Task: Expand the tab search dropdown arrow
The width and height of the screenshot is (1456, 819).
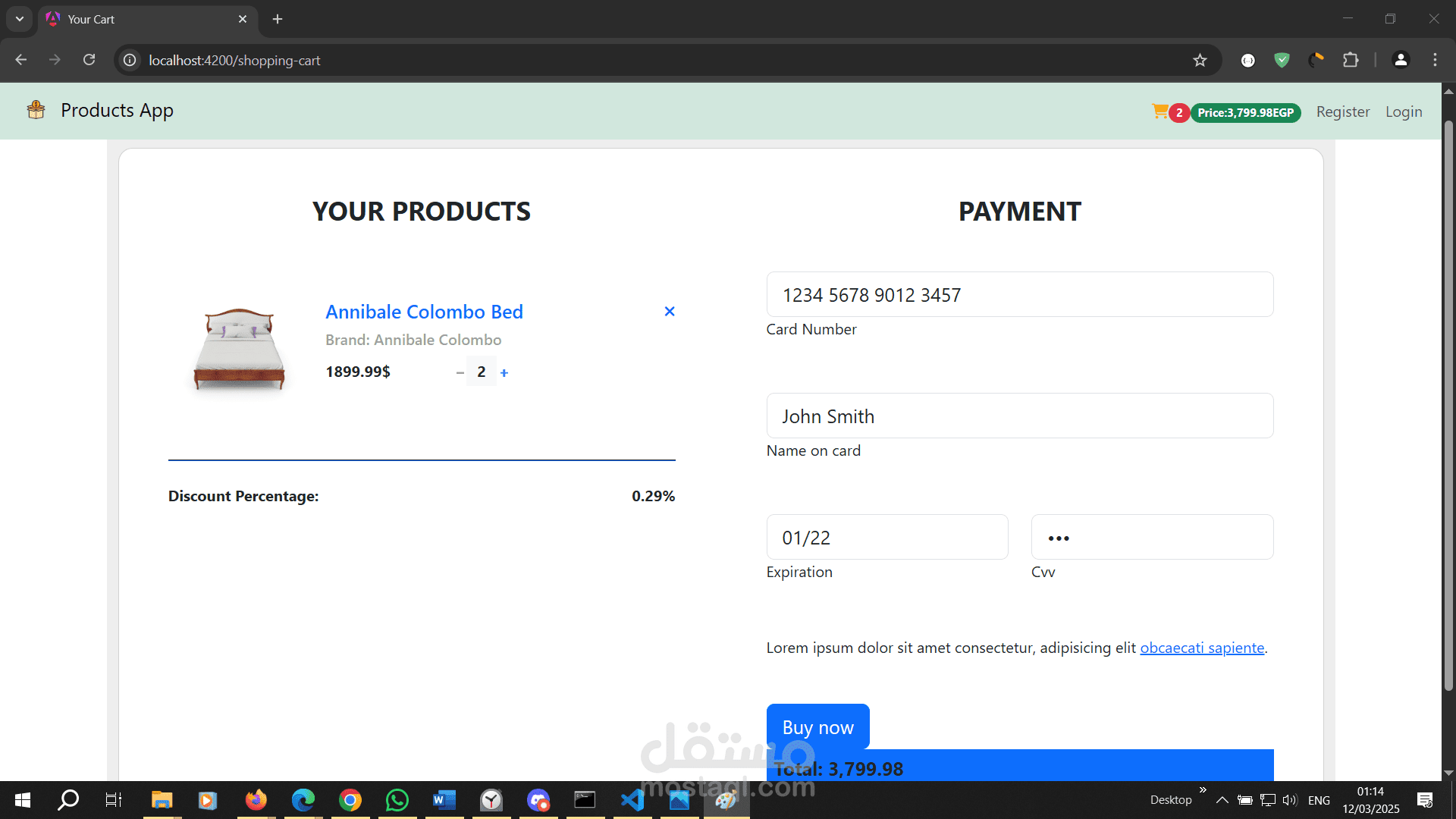Action: pos(20,19)
